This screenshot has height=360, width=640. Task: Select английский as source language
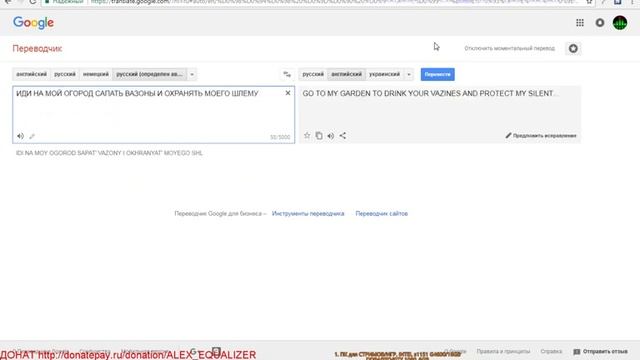[31, 74]
